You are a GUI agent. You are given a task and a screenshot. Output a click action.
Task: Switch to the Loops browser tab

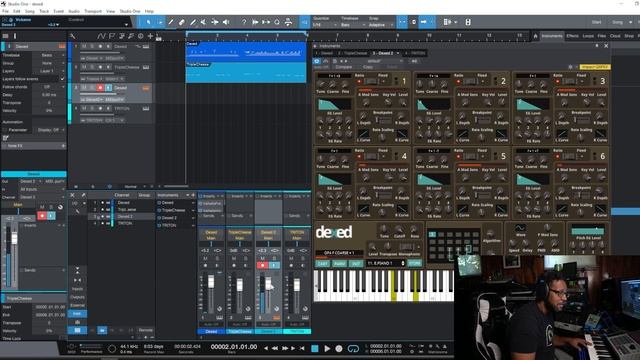pyautogui.click(x=588, y=36)
